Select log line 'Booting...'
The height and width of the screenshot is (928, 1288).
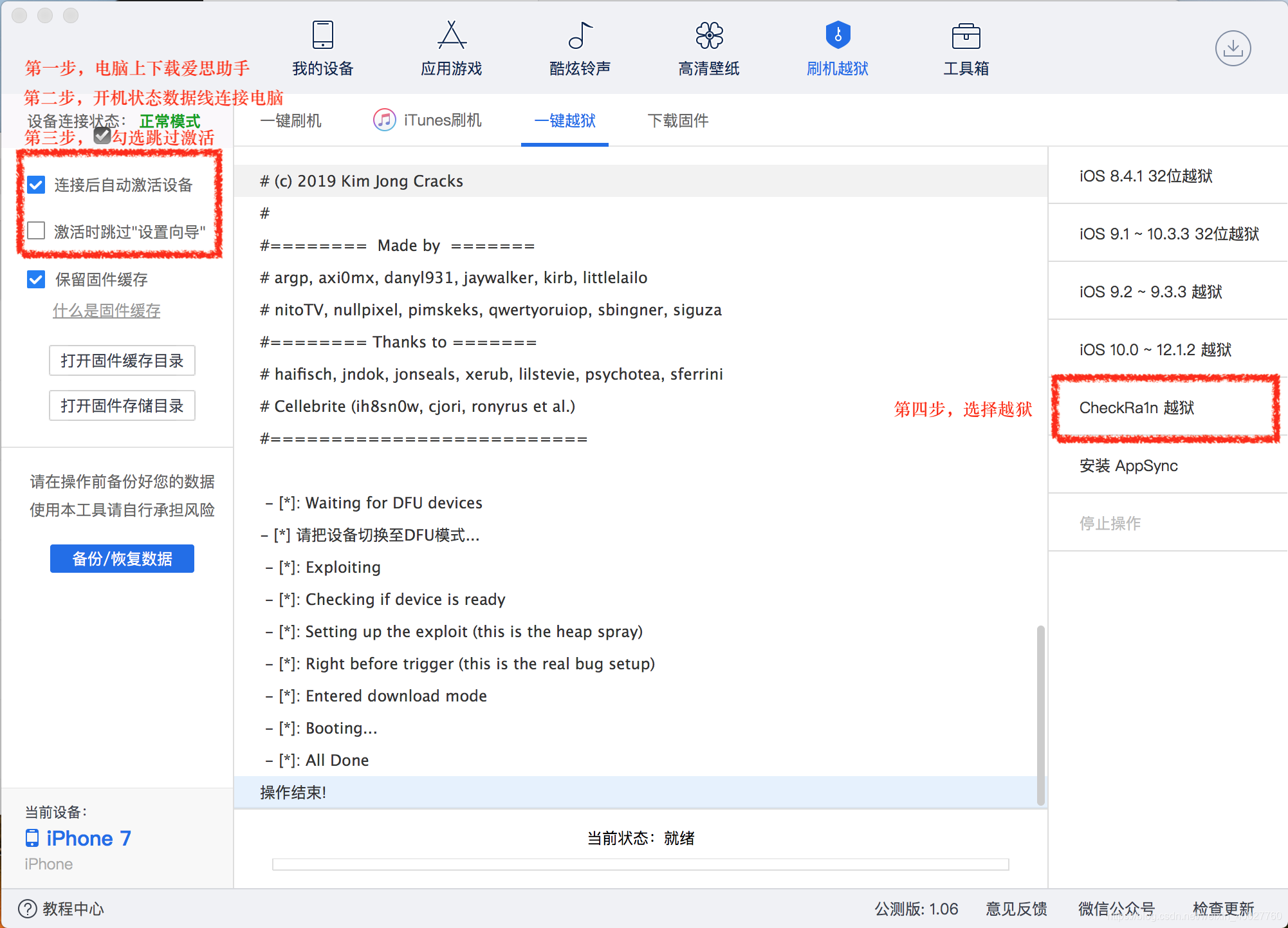point(641,728)
